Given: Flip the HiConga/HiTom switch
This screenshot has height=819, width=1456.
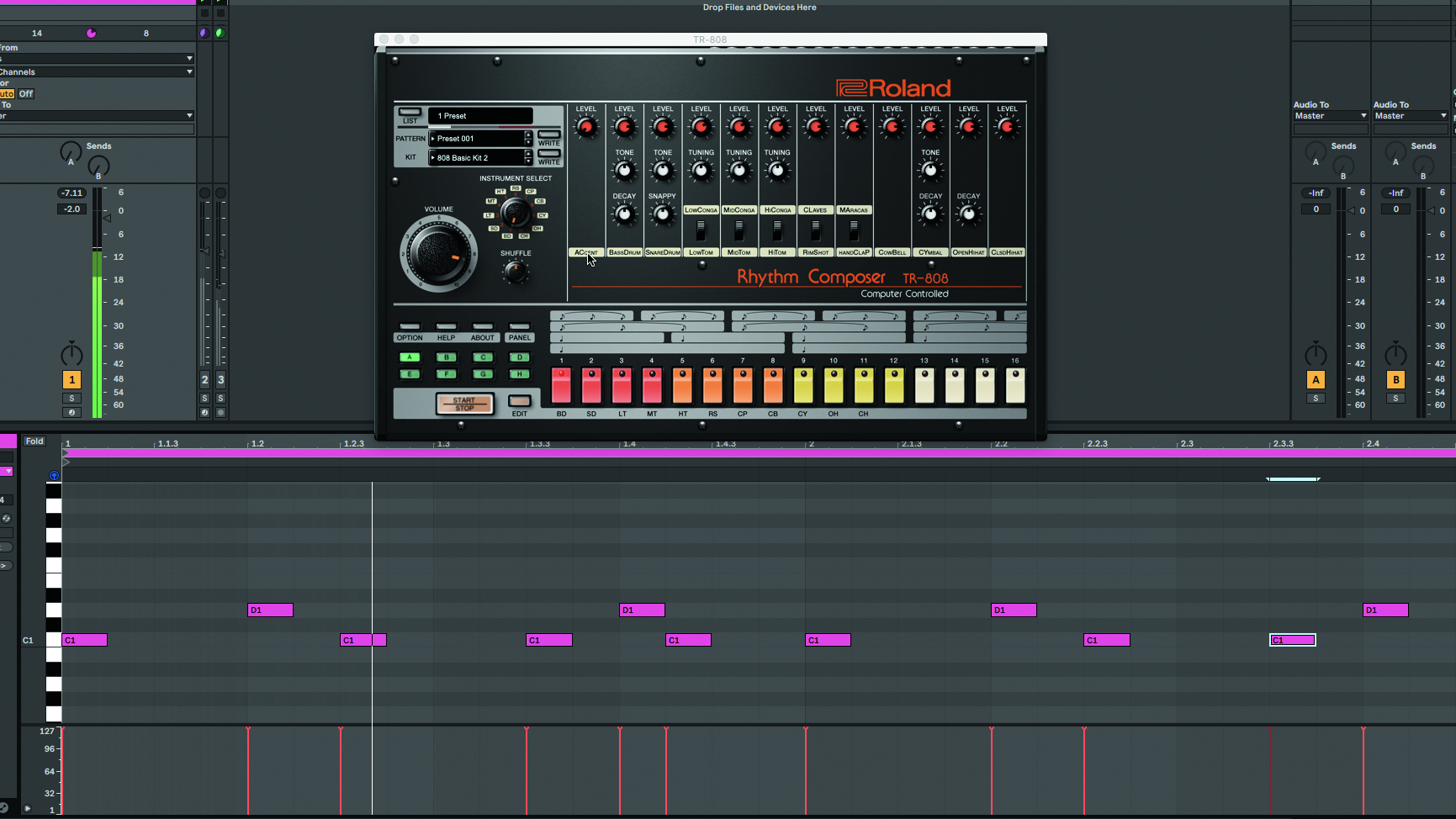Looking at the screenshot, I should pyautogui.click(x=777, y=229).
